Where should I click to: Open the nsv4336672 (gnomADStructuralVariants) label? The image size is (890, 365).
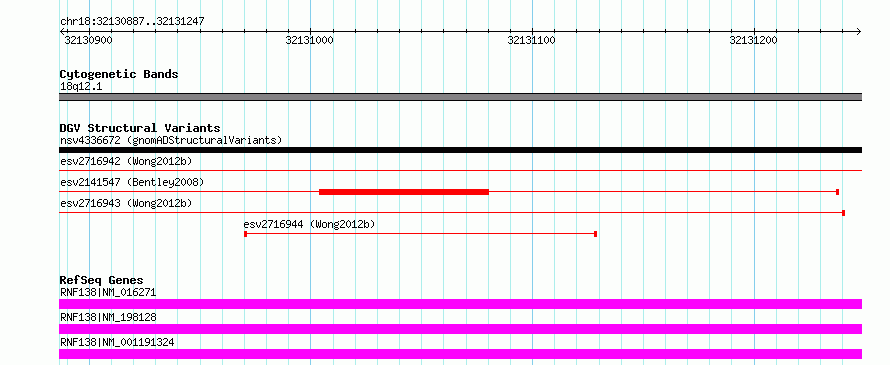point(171,140)
